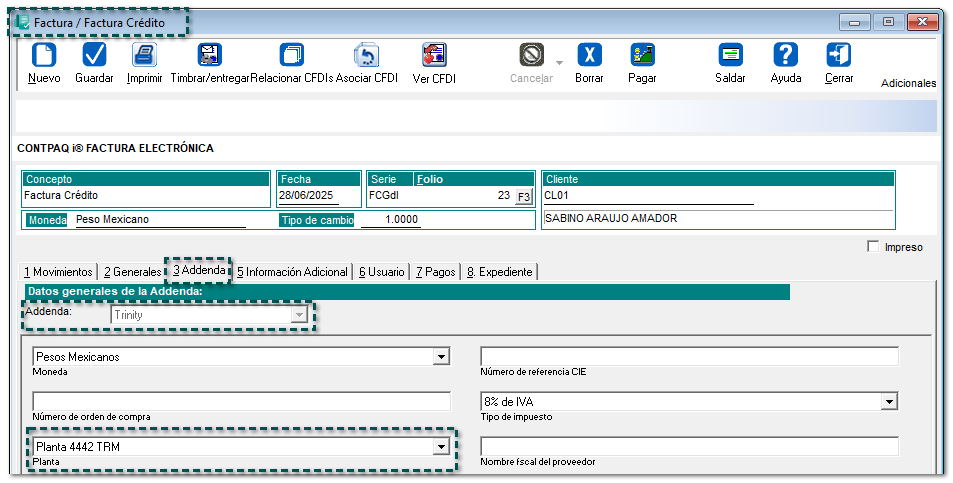Open the Addenda Trinity dropdown
This screenshot has width=953, height=483.
point(298,315)
